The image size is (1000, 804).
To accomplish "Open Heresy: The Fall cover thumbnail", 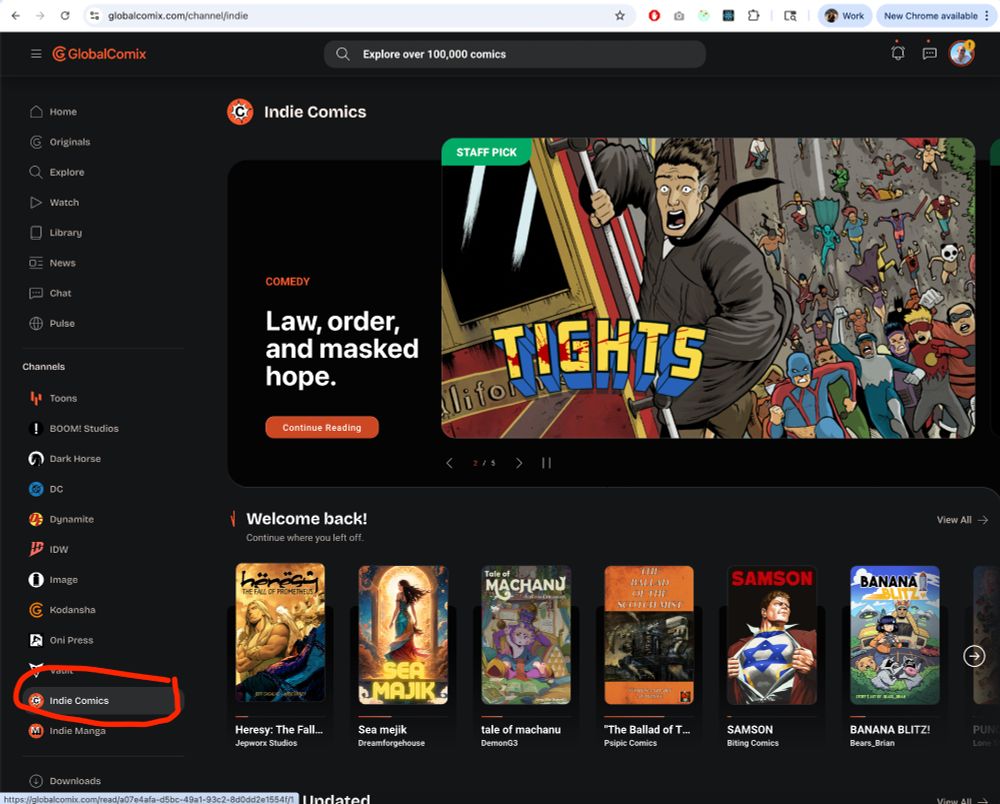I will click(x=280, y=633).
